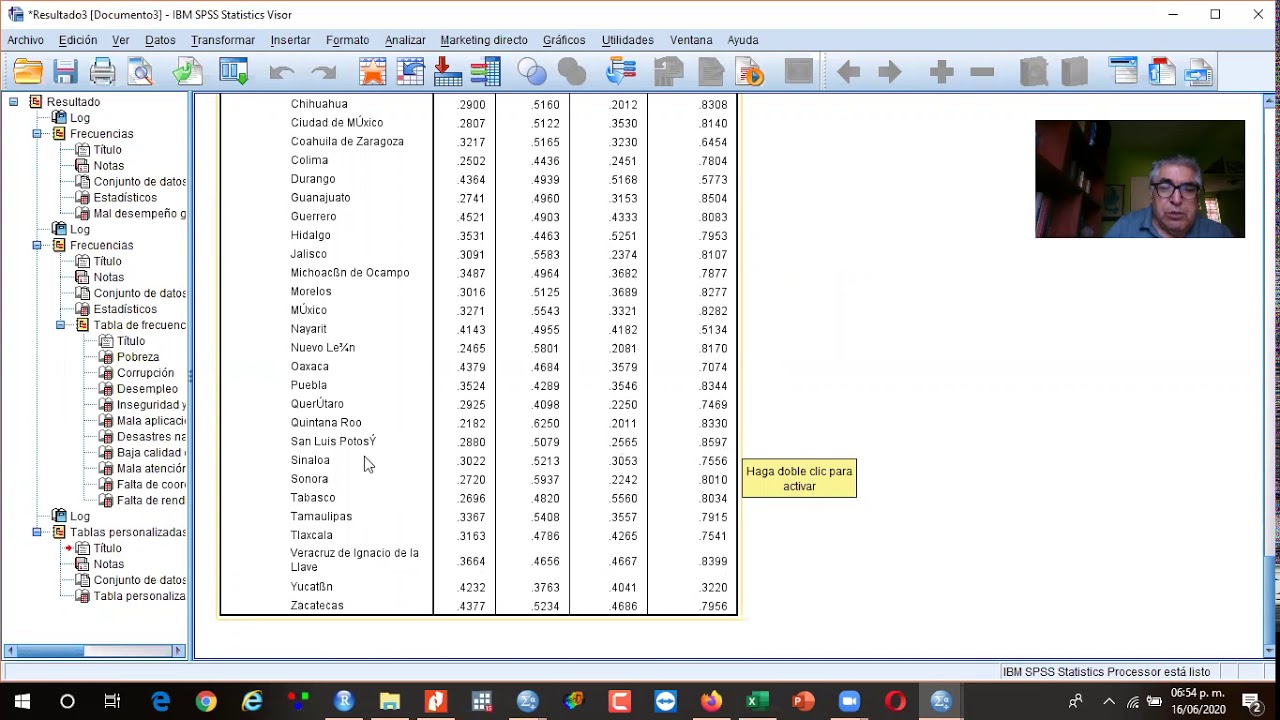The width and height of the screenshot is (1280, 720).
Task: Undo the last action using the undo arrow
Action: tap(281, 72)
